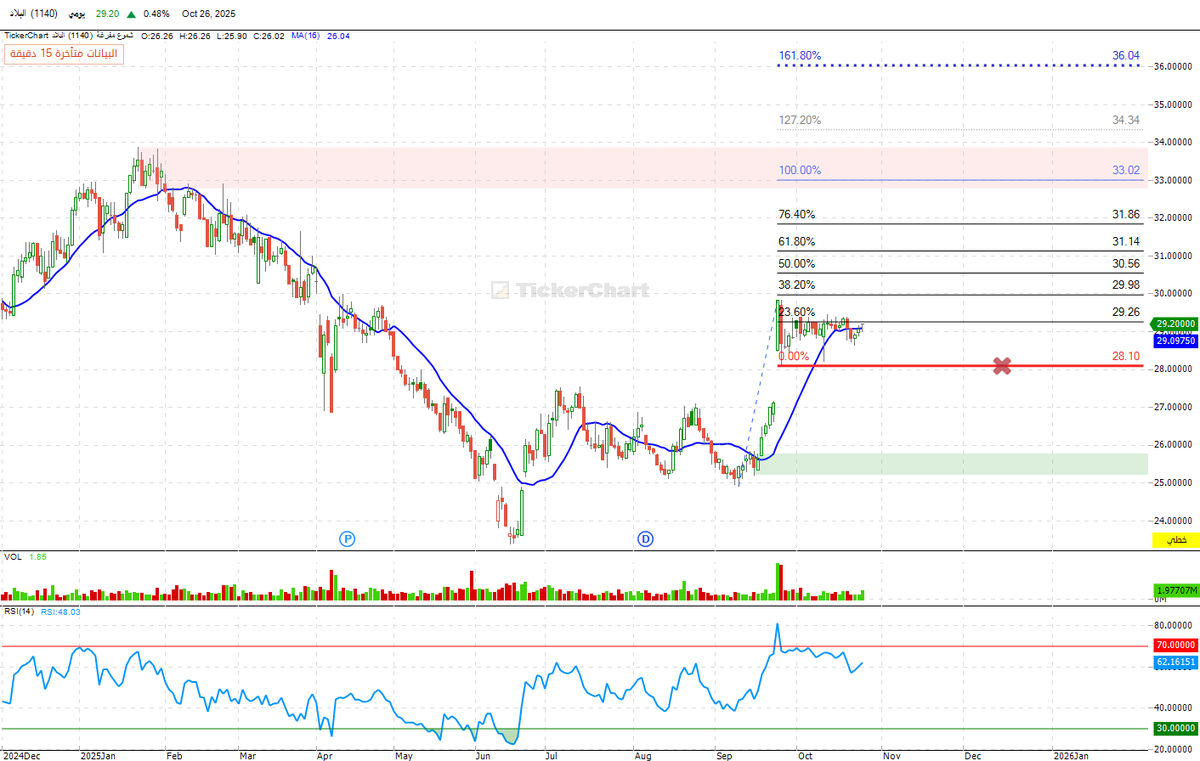This screenshot has height=761, width=1200.
Task: Click the Fibonacci price 31.14
Action: 1126,241
